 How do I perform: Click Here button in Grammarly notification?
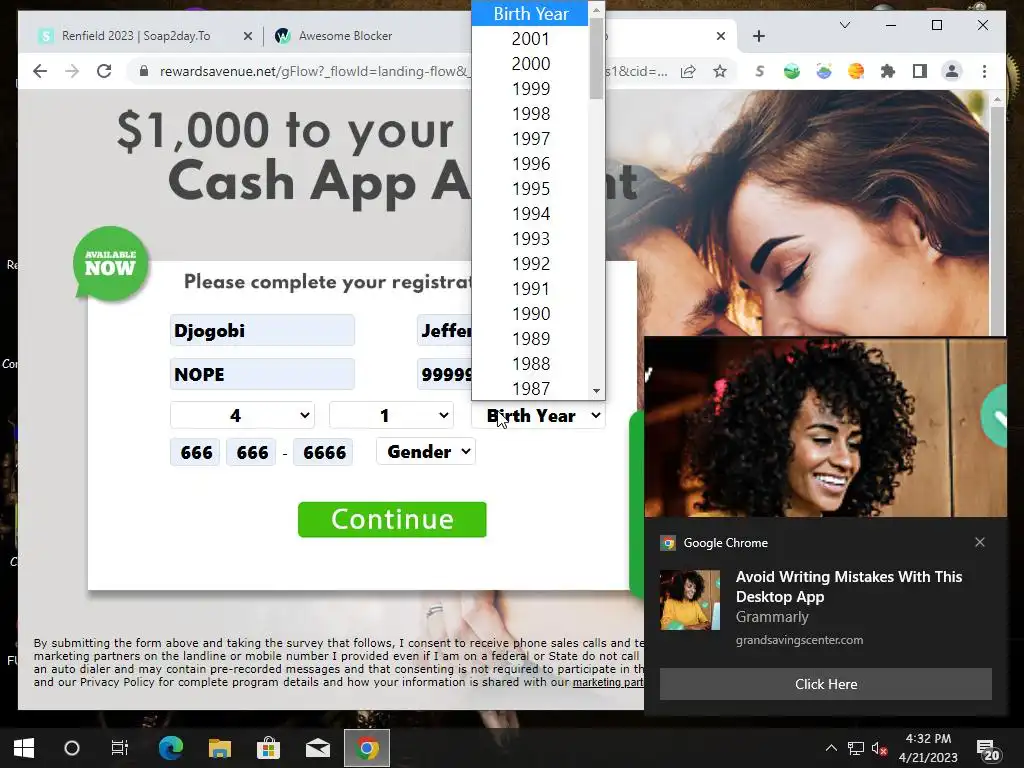click(x=825, y=684)
